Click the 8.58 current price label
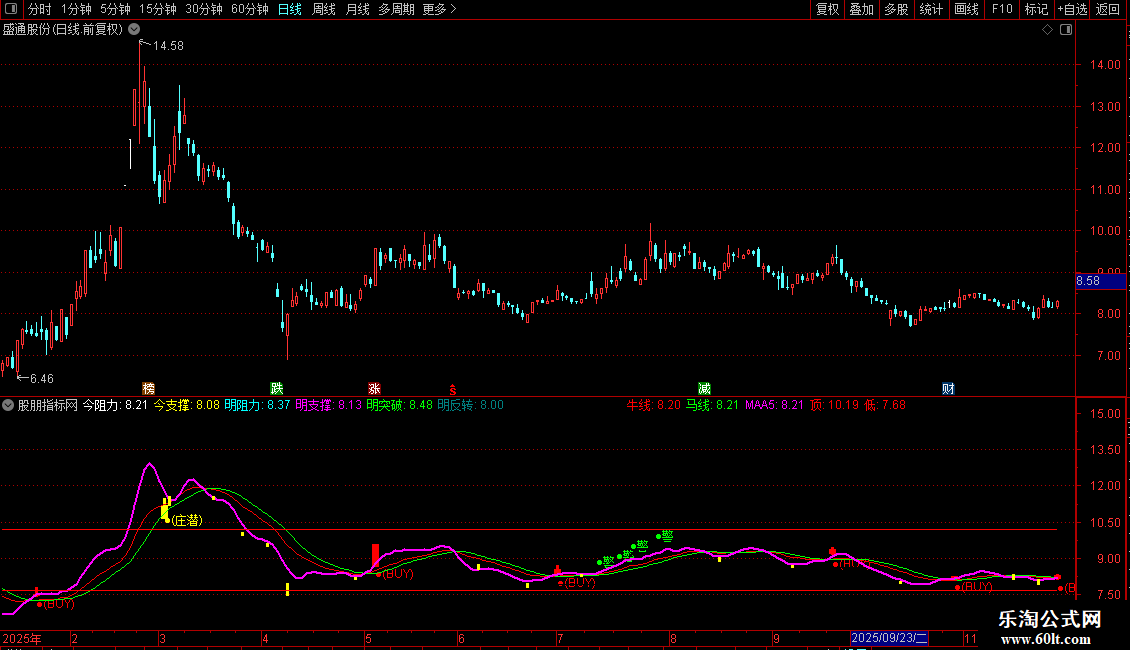1130x650 pixels. (1087, 282)
